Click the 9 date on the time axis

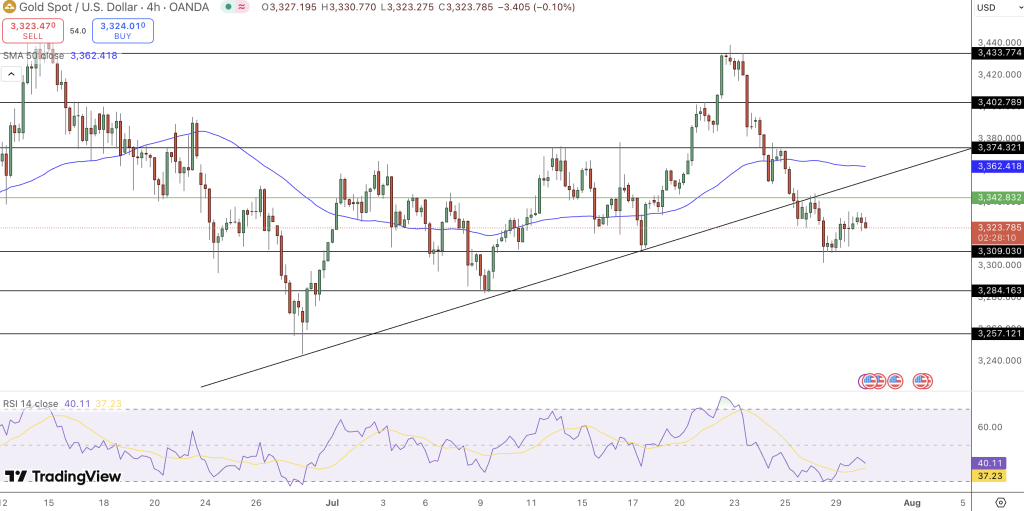point(481,503)
